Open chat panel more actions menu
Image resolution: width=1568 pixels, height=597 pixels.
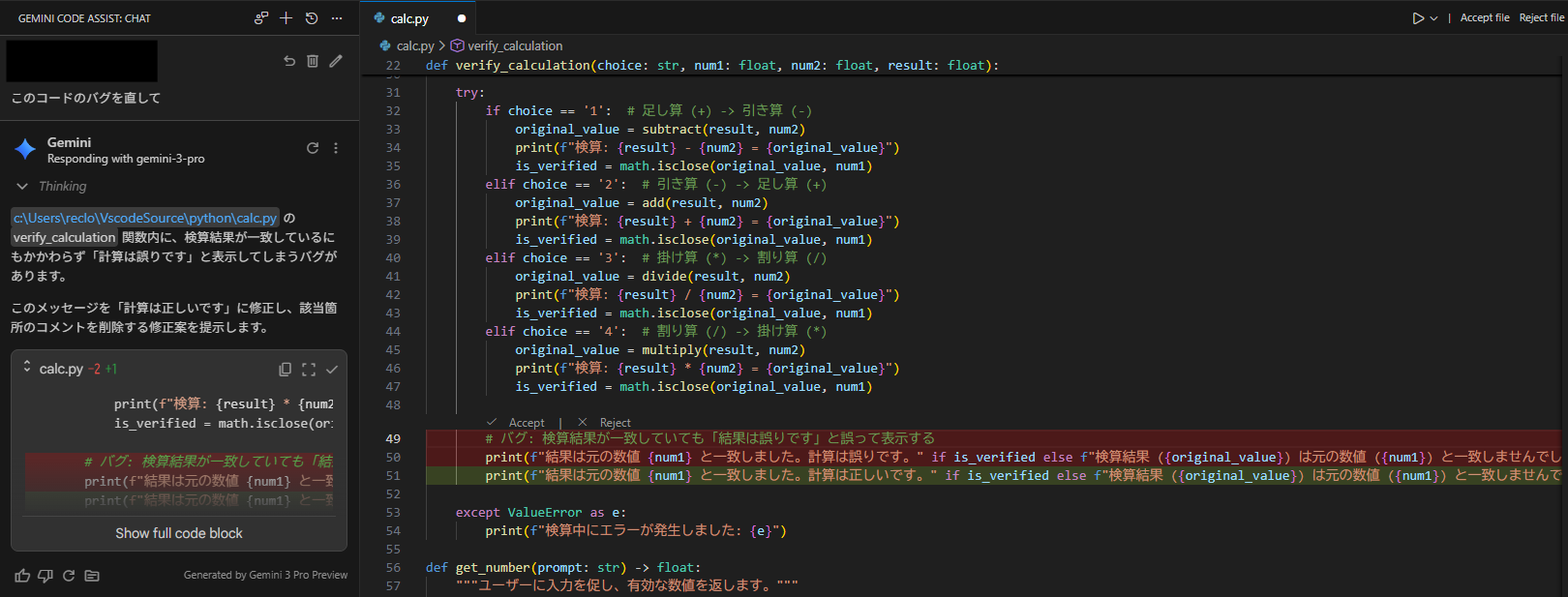pyautogui.click(x=337, y=18)
